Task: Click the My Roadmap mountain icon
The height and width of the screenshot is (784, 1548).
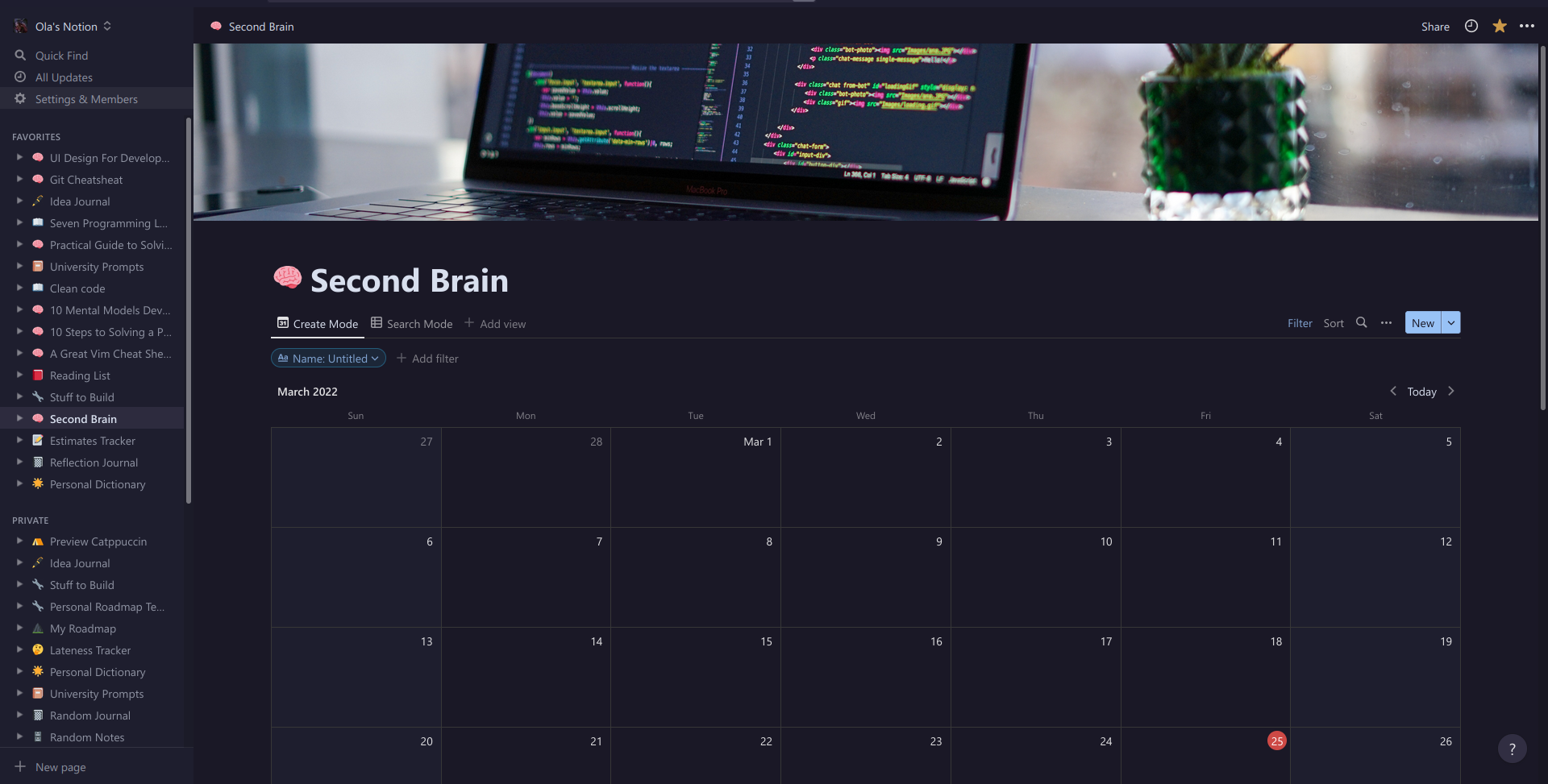Action: (x=38, y=628)
